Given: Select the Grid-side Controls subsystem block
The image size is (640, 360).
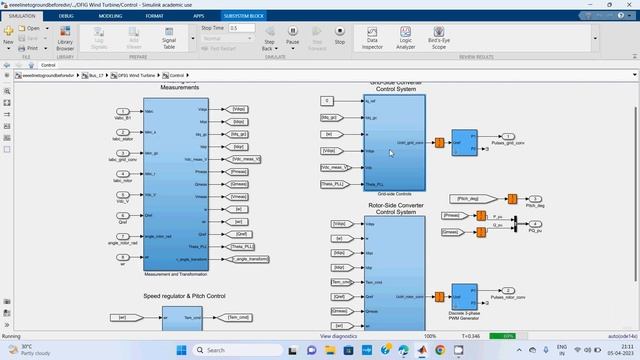Looking at the screenshot, I should coord(394,142).
